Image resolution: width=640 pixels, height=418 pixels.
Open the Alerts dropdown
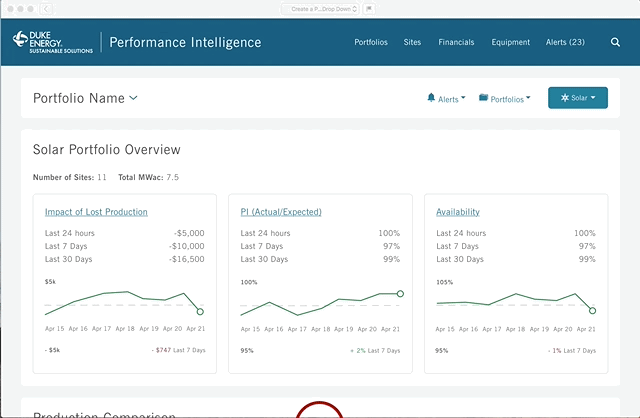446,98
